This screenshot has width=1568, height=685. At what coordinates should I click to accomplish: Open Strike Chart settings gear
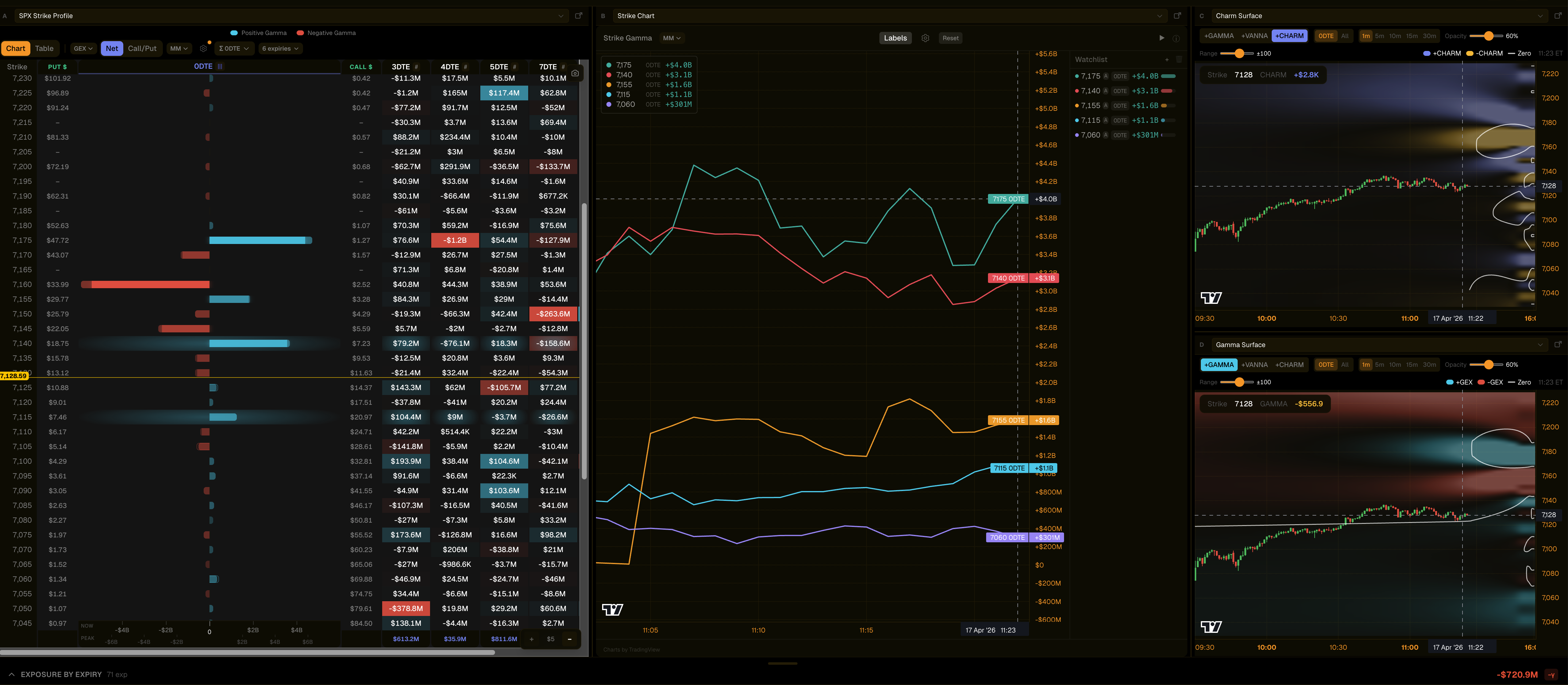pos(925,38)
